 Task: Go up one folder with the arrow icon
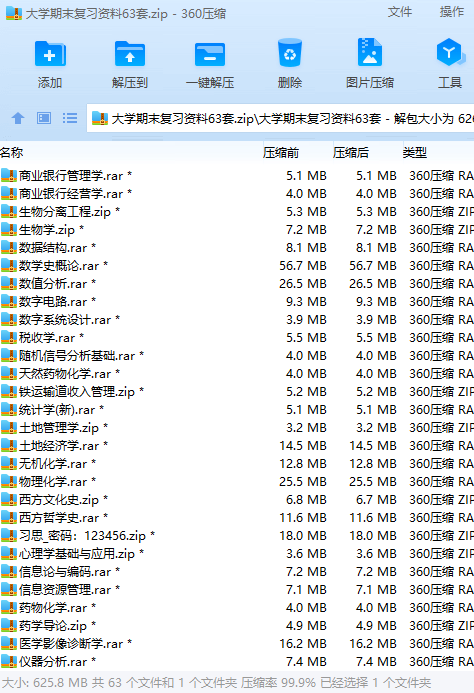click(18, 118)
